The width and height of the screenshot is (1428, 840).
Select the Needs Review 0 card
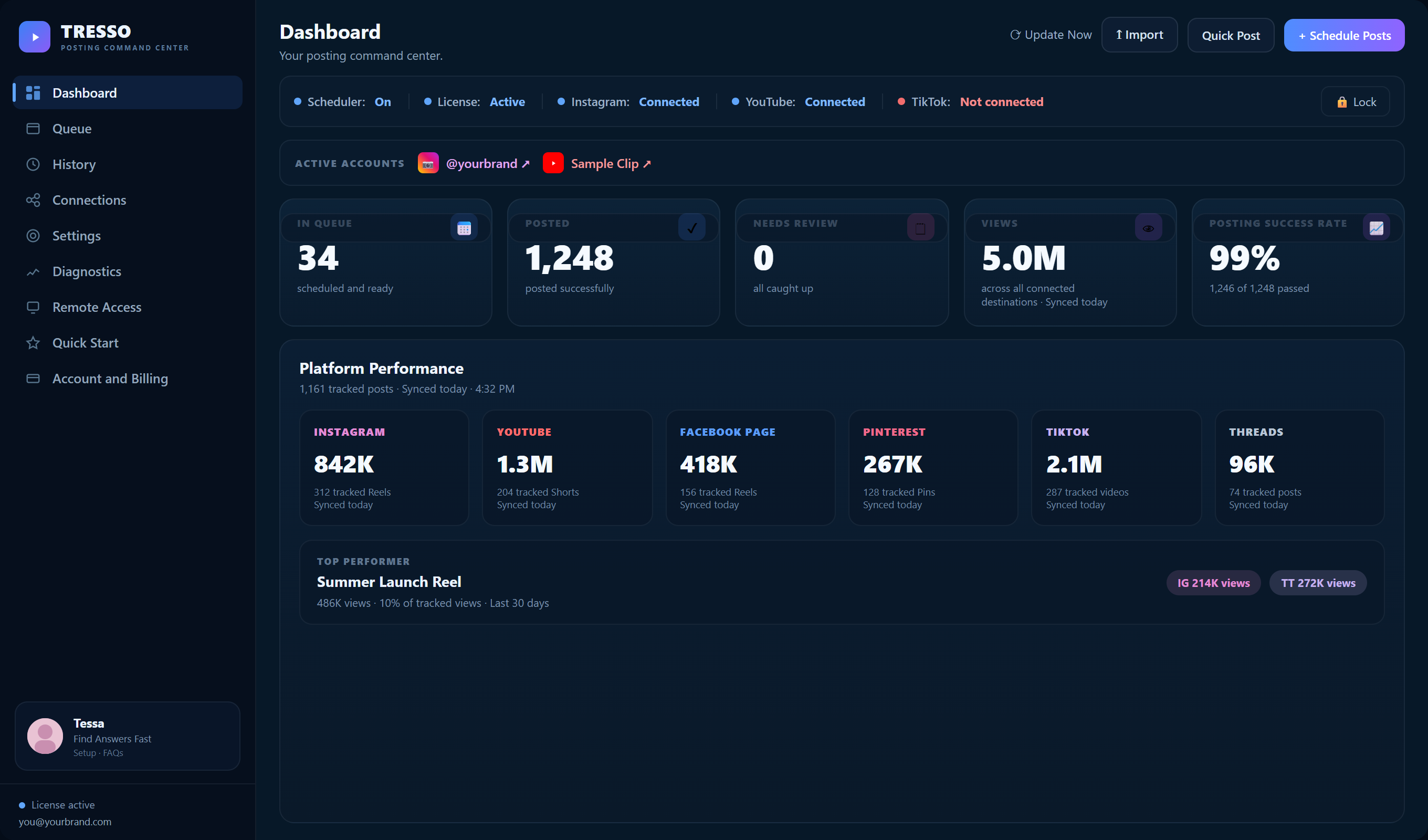tap(842, 262)
